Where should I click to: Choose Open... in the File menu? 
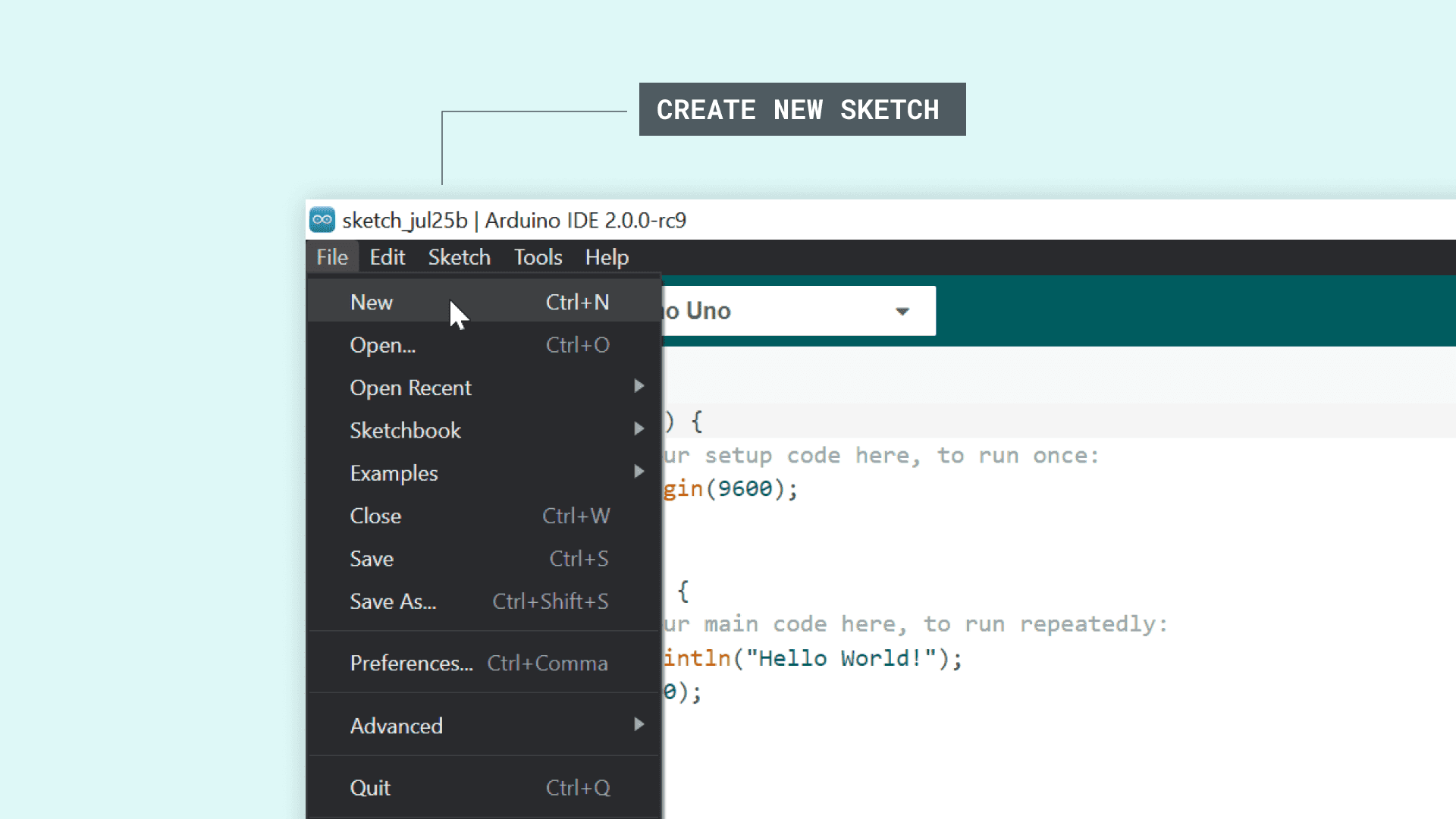(382, 345)
